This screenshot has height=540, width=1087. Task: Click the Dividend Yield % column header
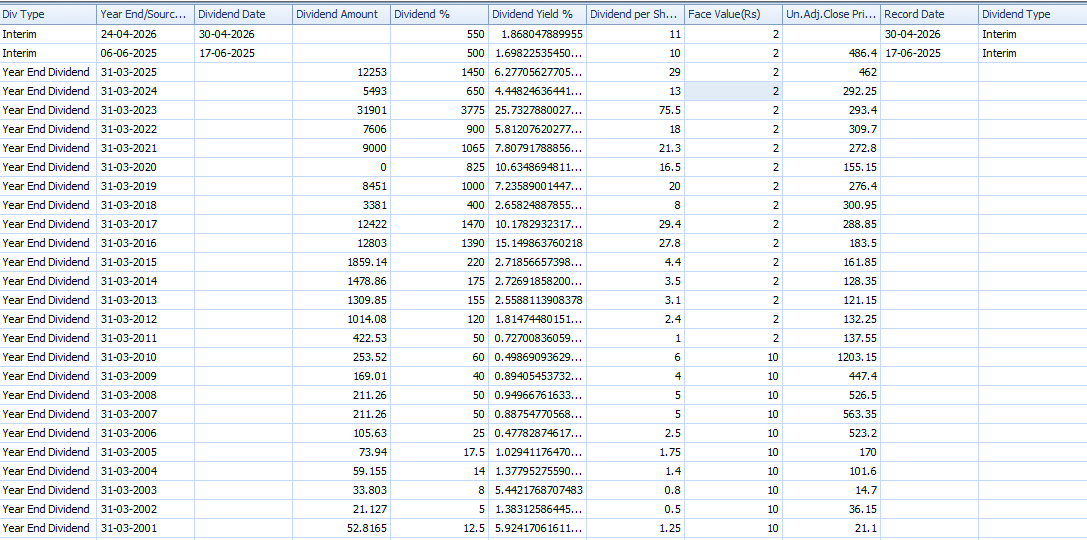click(537, 14)
